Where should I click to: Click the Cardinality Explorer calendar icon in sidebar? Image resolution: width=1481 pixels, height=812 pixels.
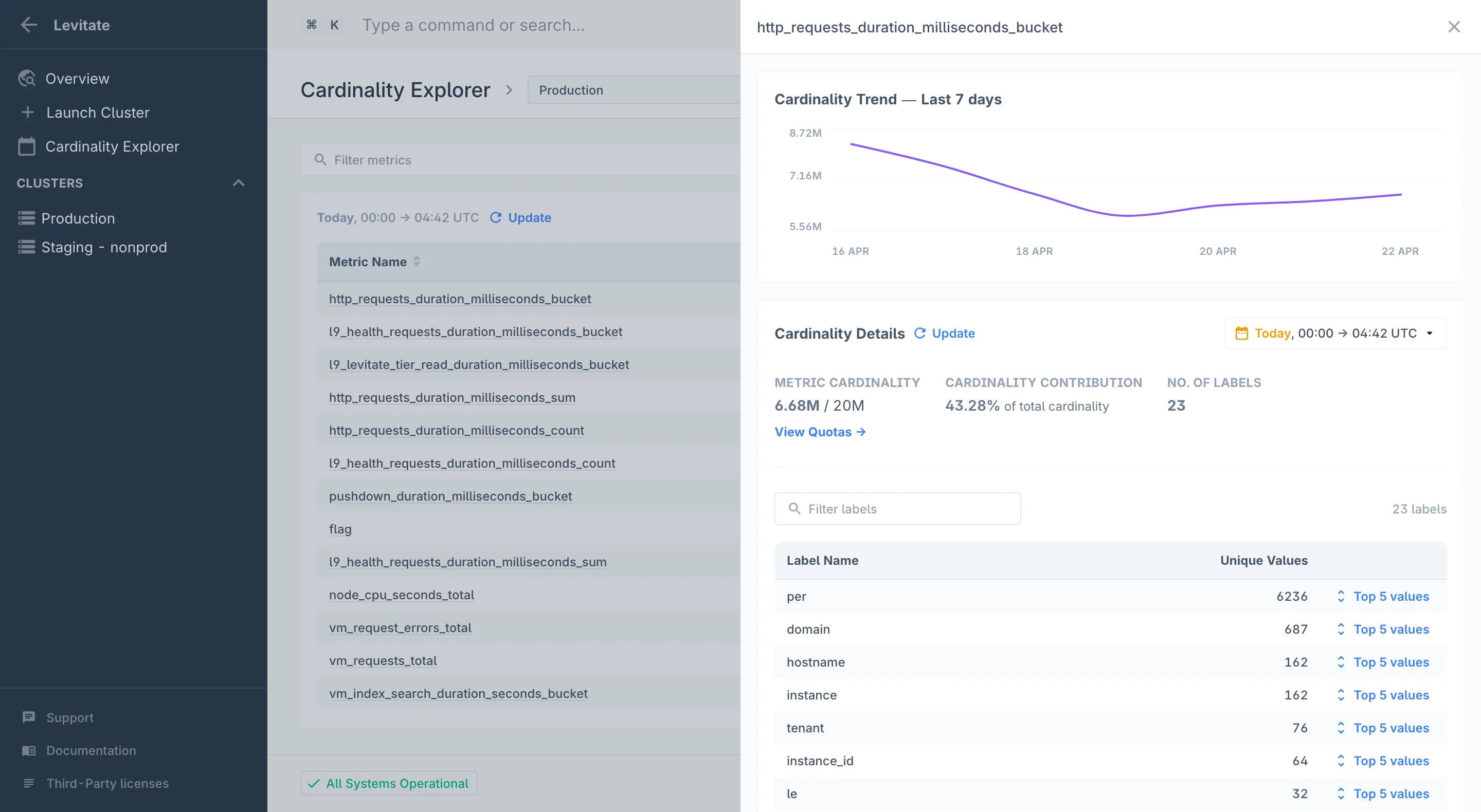coord(26,146)
